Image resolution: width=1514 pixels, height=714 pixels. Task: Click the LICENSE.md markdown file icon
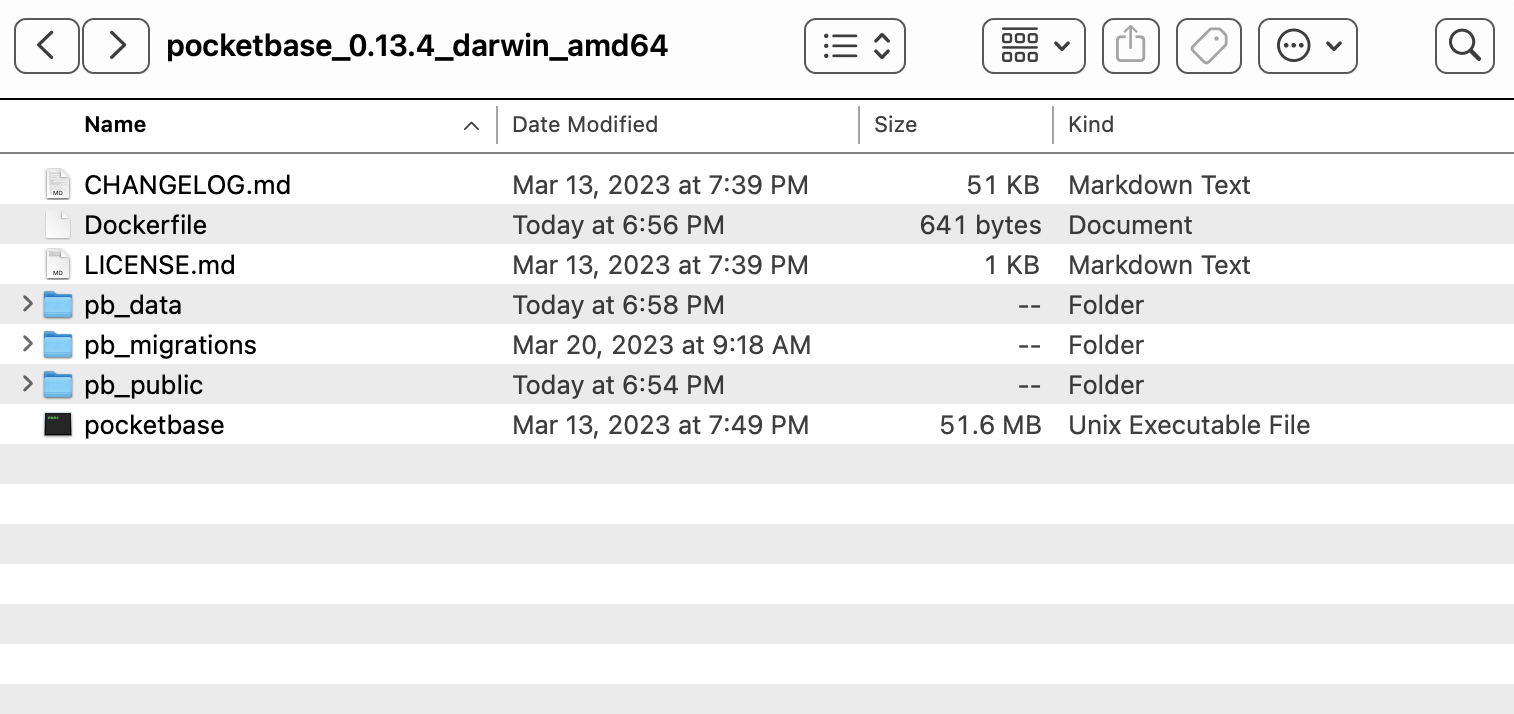(57, 264)
